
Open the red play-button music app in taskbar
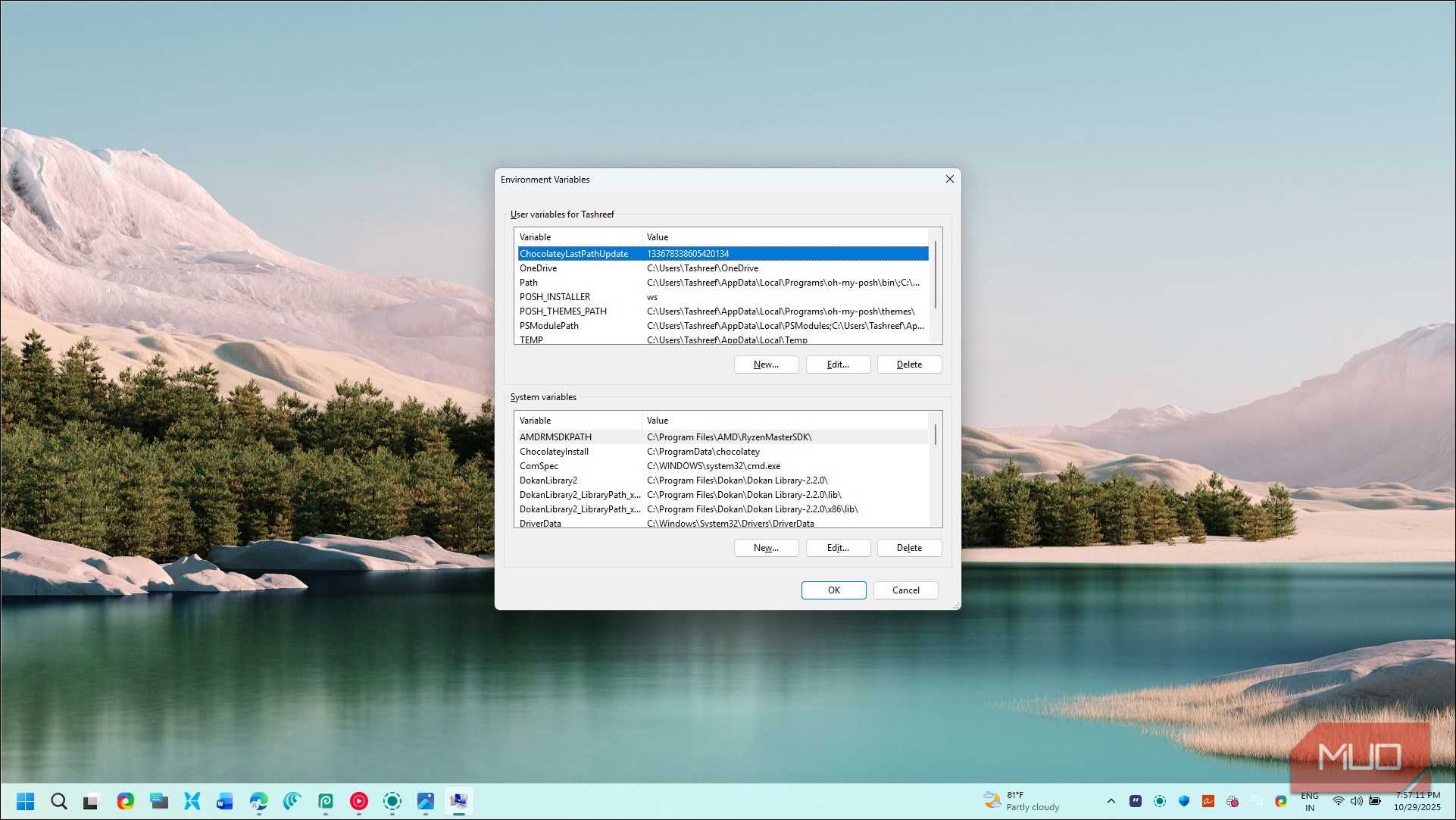coord(358,801)
